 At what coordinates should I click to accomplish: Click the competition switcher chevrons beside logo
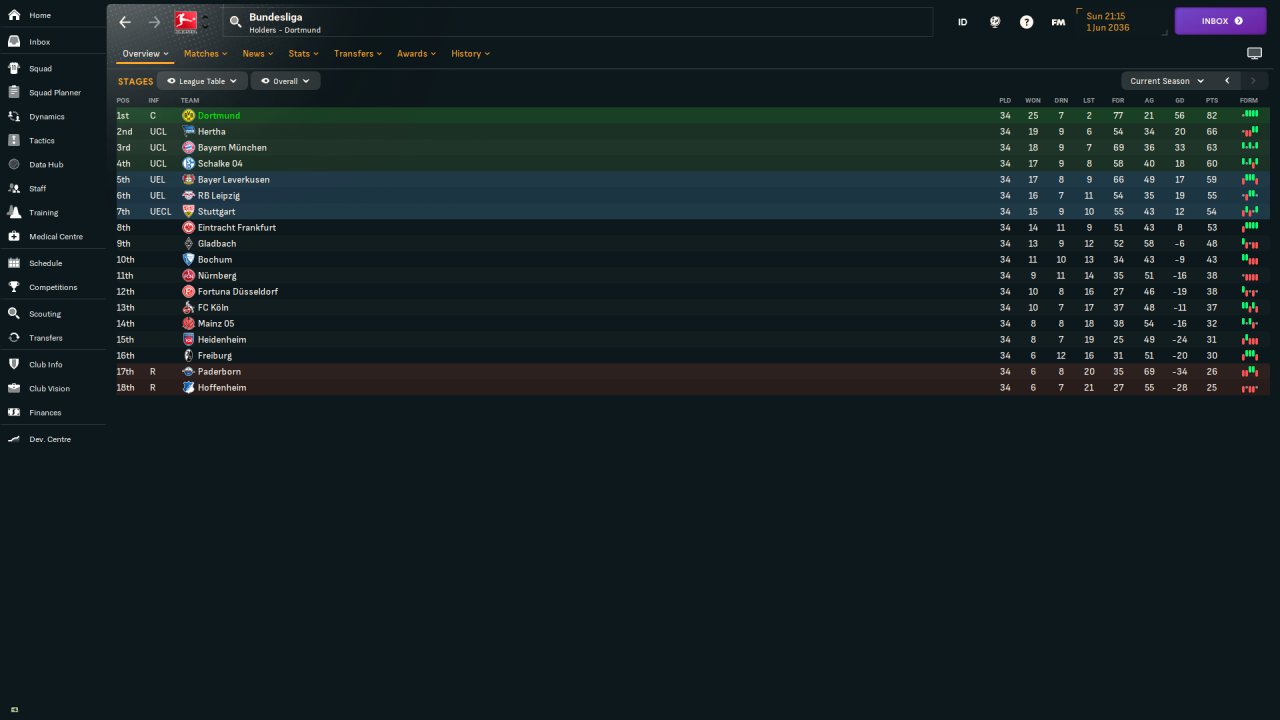click(205, 22)
